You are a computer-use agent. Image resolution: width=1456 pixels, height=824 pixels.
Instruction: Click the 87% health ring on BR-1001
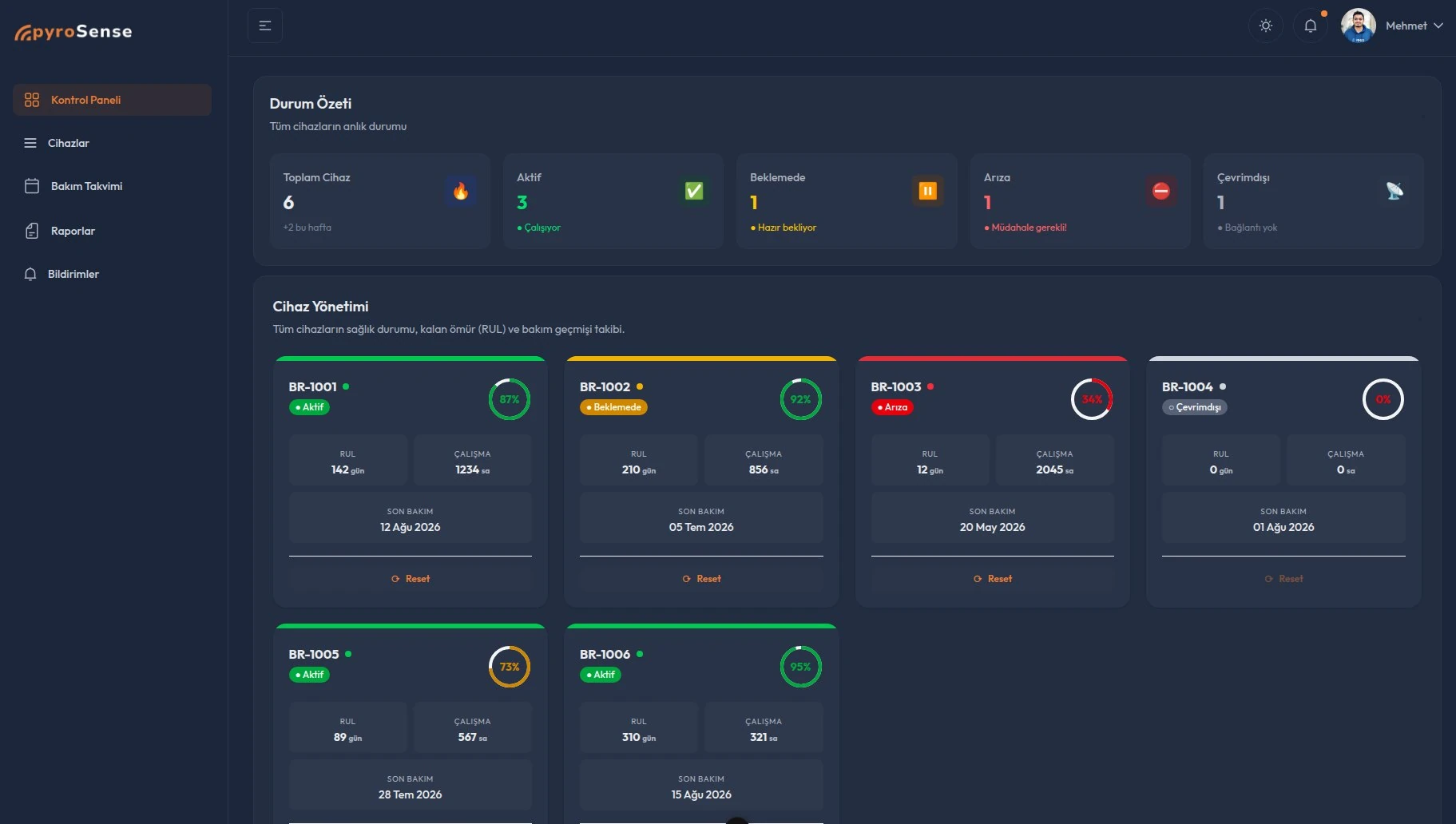tap(510, 399)
